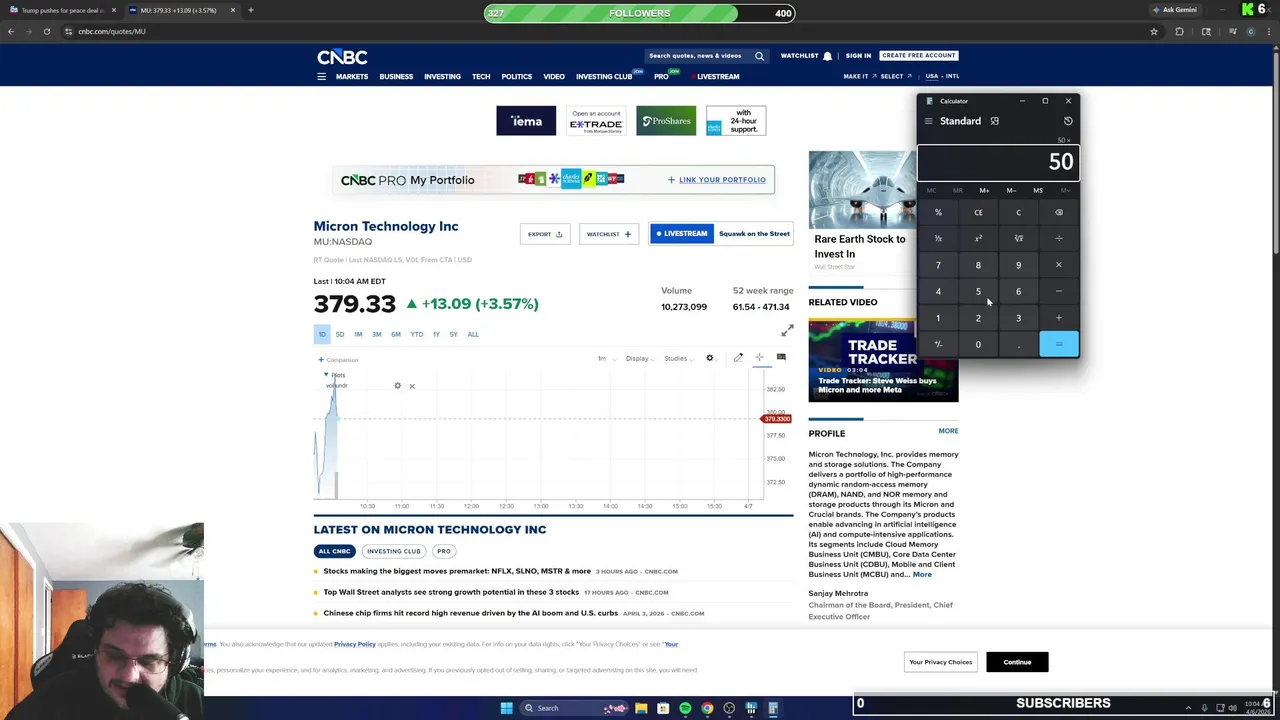
Task: Click the search magnifier icon on CNBC
Action: 759,56
